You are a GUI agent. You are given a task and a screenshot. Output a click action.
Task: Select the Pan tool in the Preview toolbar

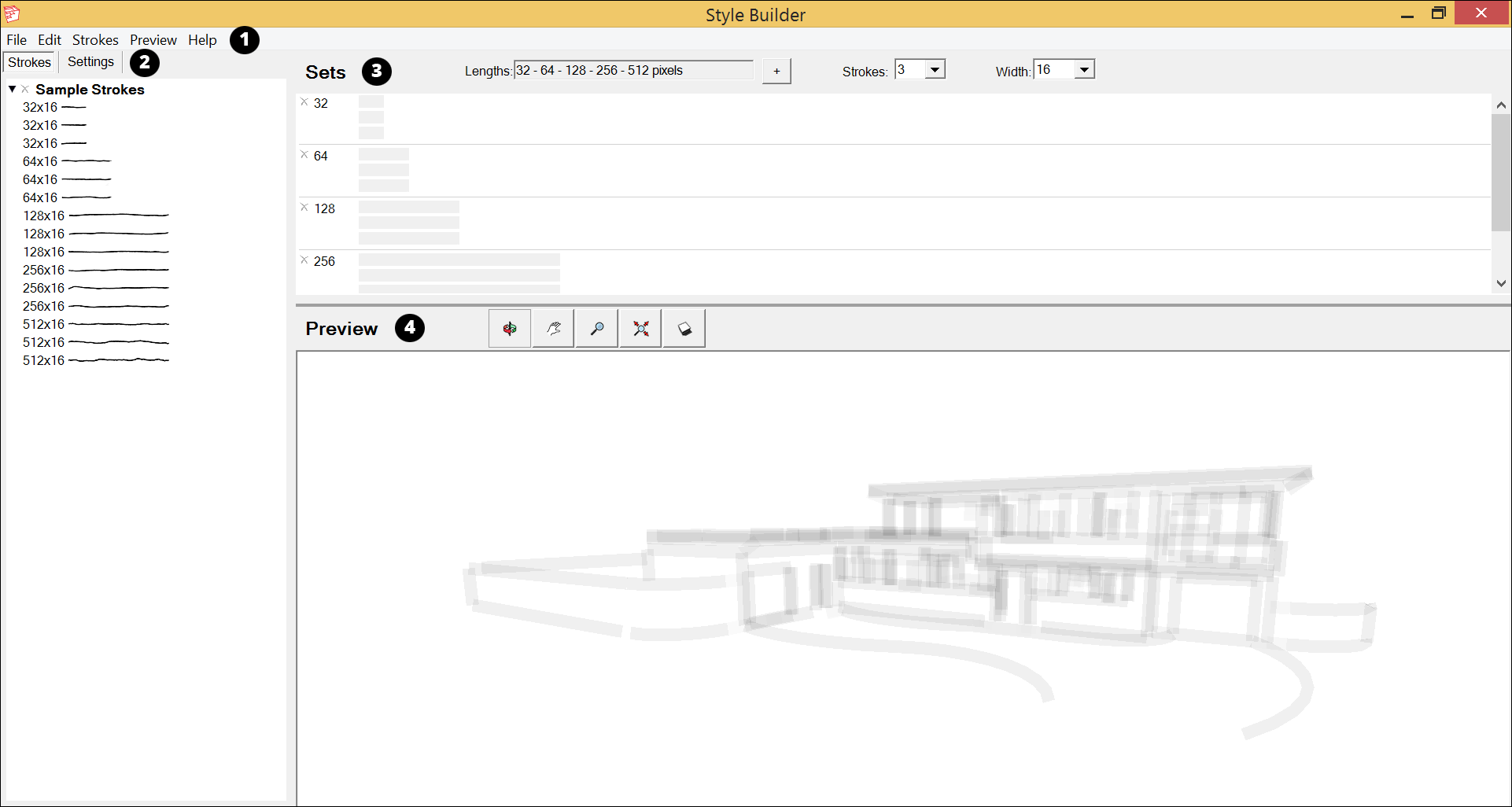point(552,328)
